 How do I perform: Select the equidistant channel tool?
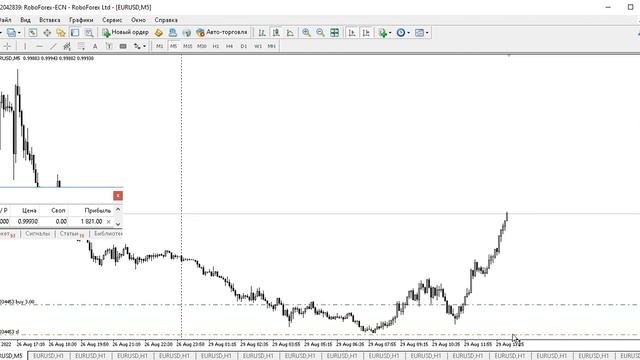pos(67,46)
